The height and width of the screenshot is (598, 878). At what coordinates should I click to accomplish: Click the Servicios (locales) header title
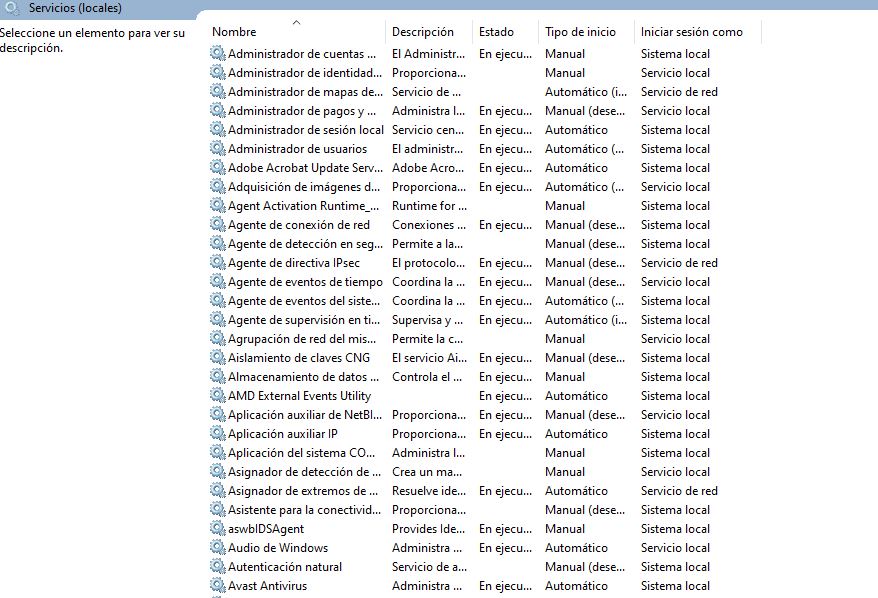[x=75, y=8]
